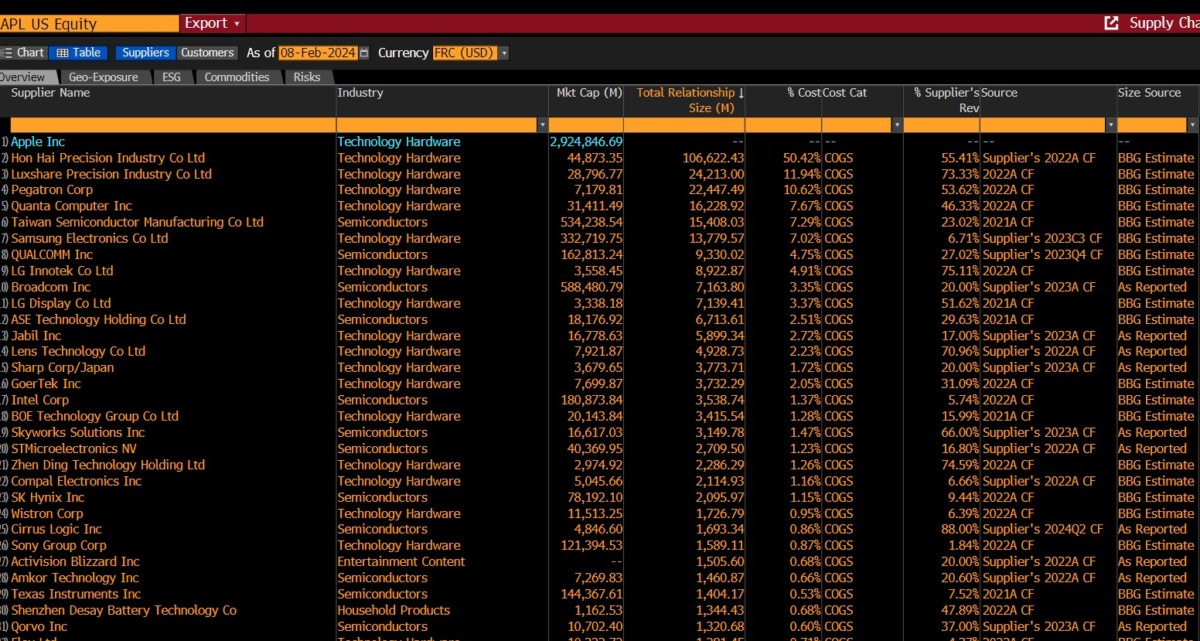Click the Supply Chain pop-out icon
The width and height of the screenshot is (1200, 641).
[x=1110, y=21]
